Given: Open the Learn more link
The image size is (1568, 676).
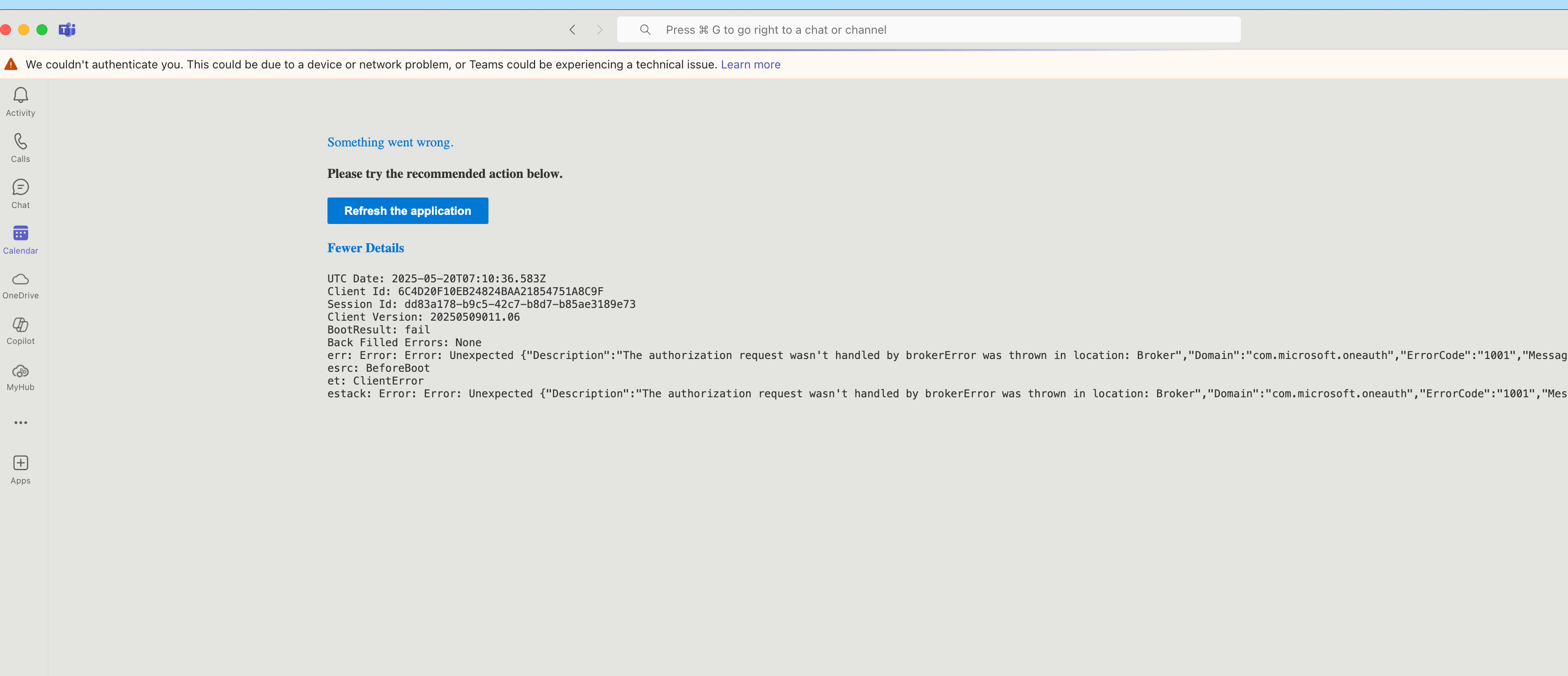Looking at the screenshot, I should 751,65.
